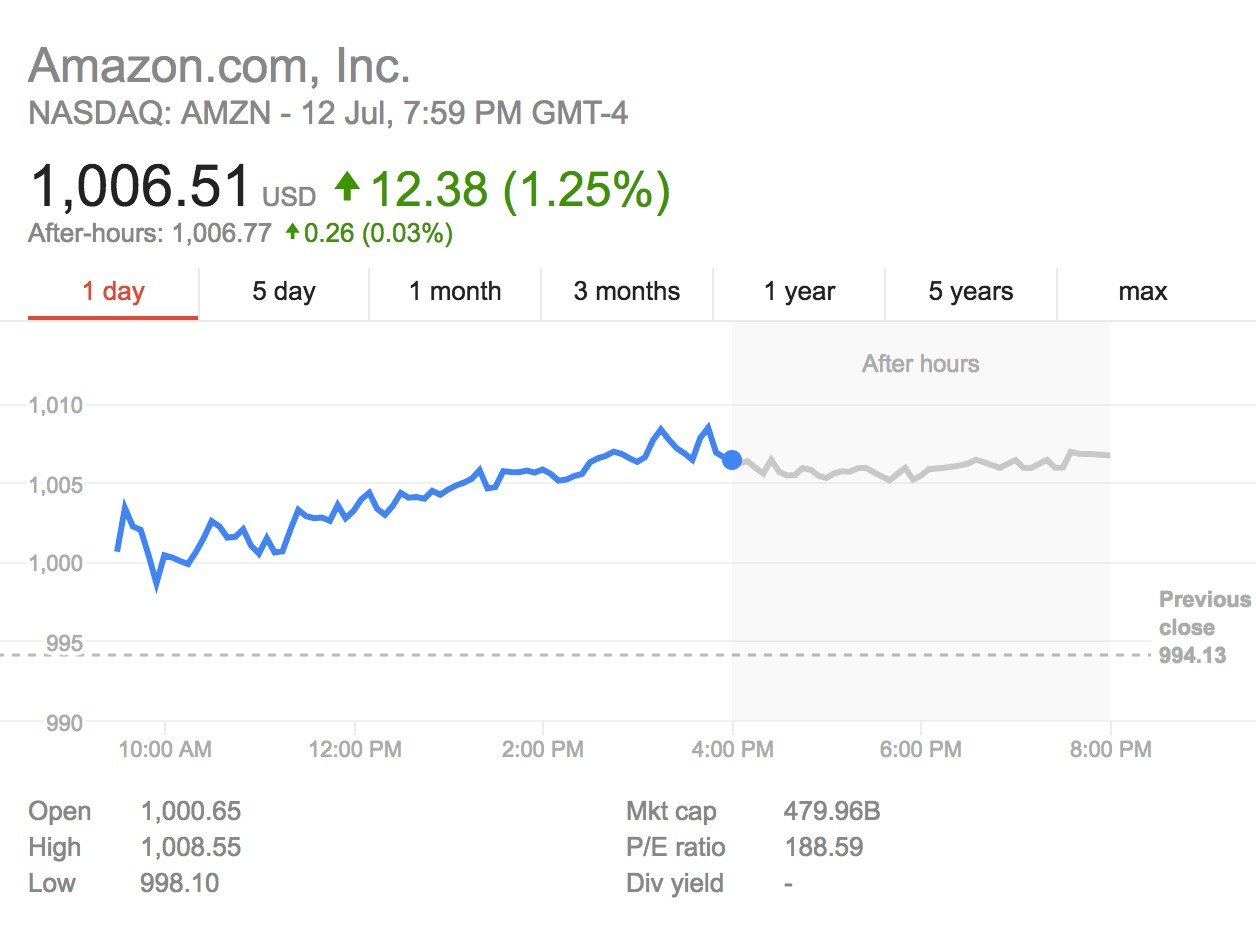Click the Amazon.com, Inc. title

pyautogui.click(x=220, y=66)
